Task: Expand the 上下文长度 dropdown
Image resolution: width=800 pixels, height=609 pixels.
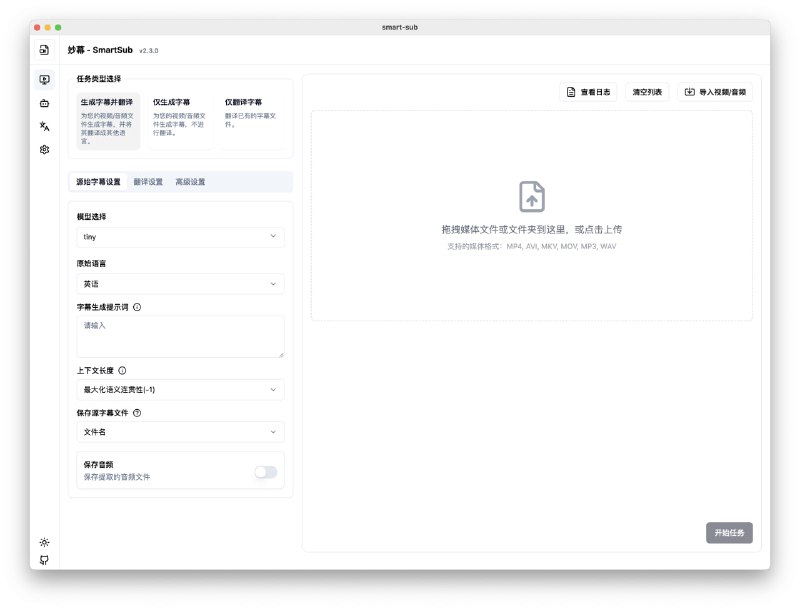Action: click(180, 390)
